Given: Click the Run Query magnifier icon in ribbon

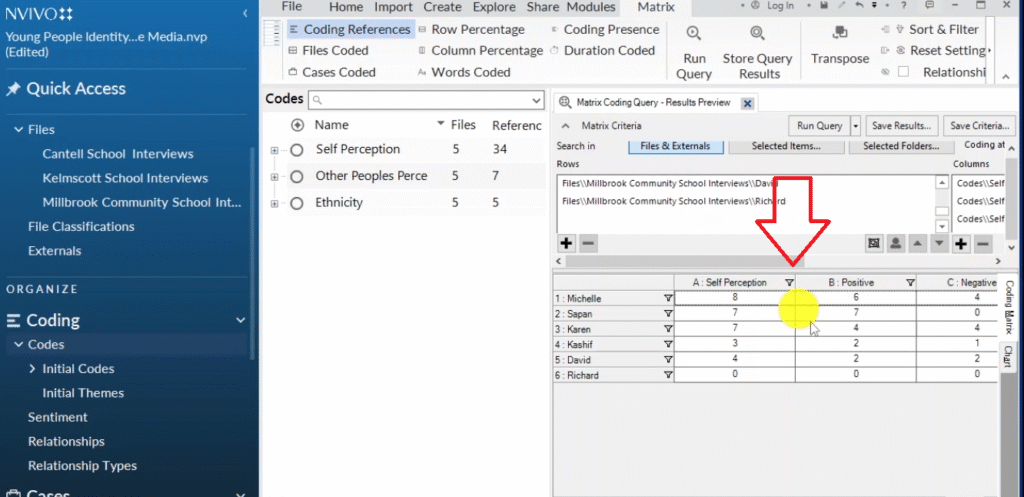Looking at the screenshot, I should (693, 34).
